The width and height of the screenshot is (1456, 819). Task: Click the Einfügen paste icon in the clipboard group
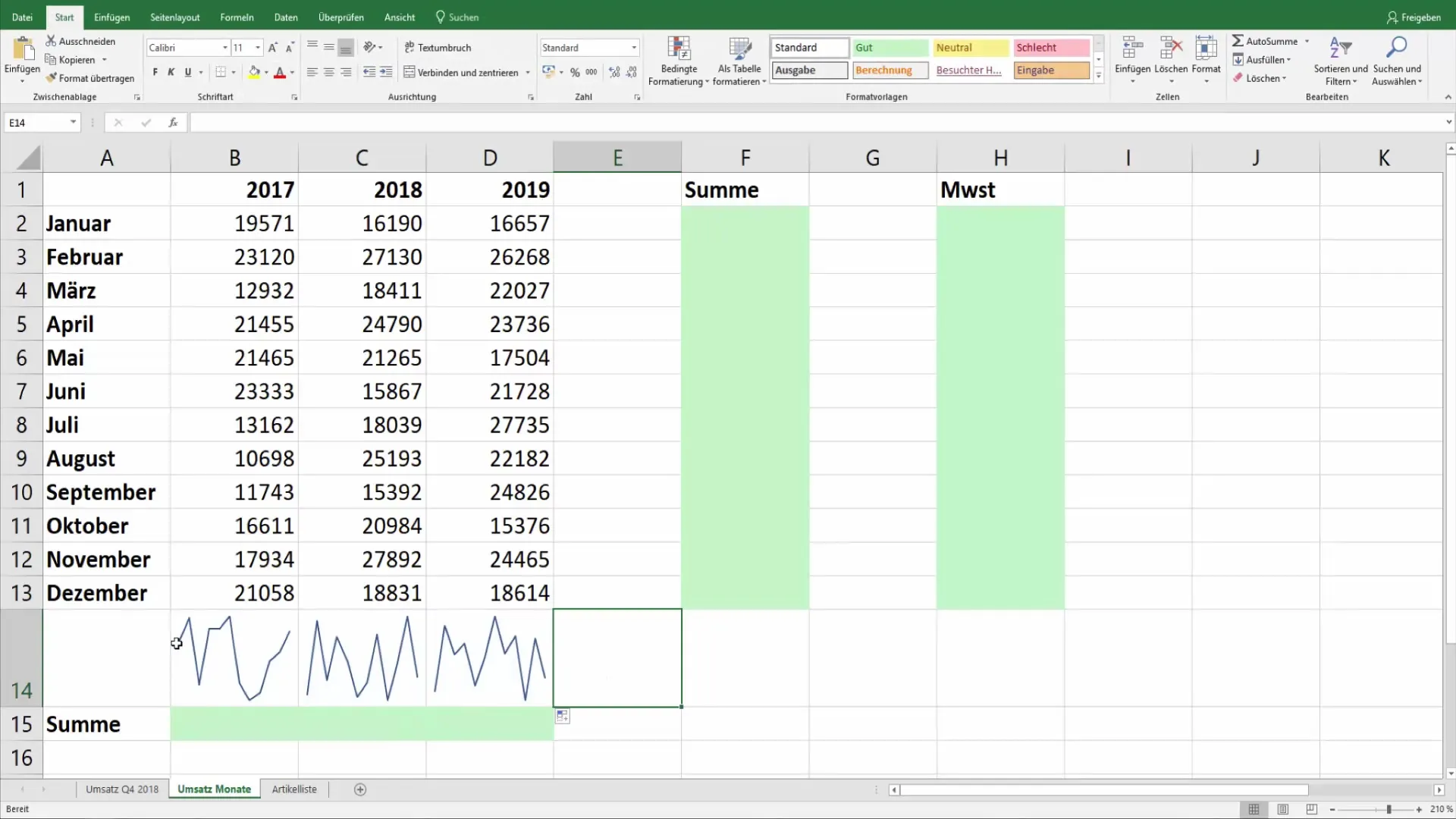23,49
